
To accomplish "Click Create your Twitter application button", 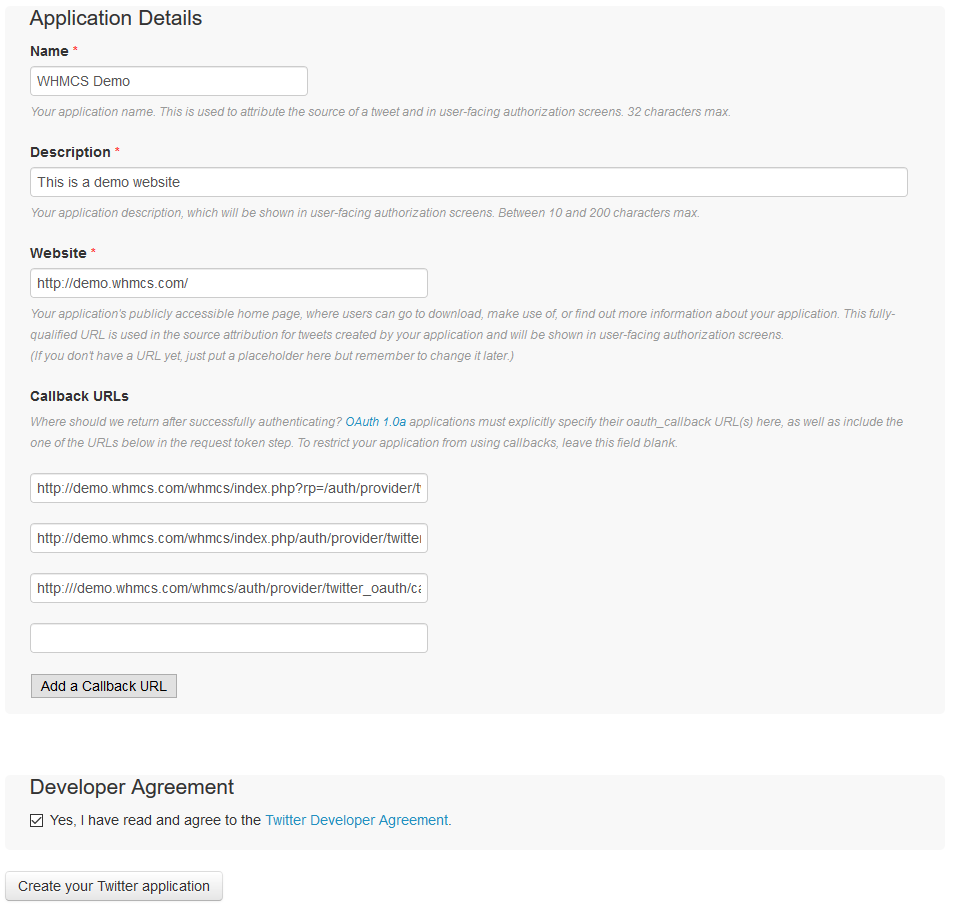I will tap(114, 886).
